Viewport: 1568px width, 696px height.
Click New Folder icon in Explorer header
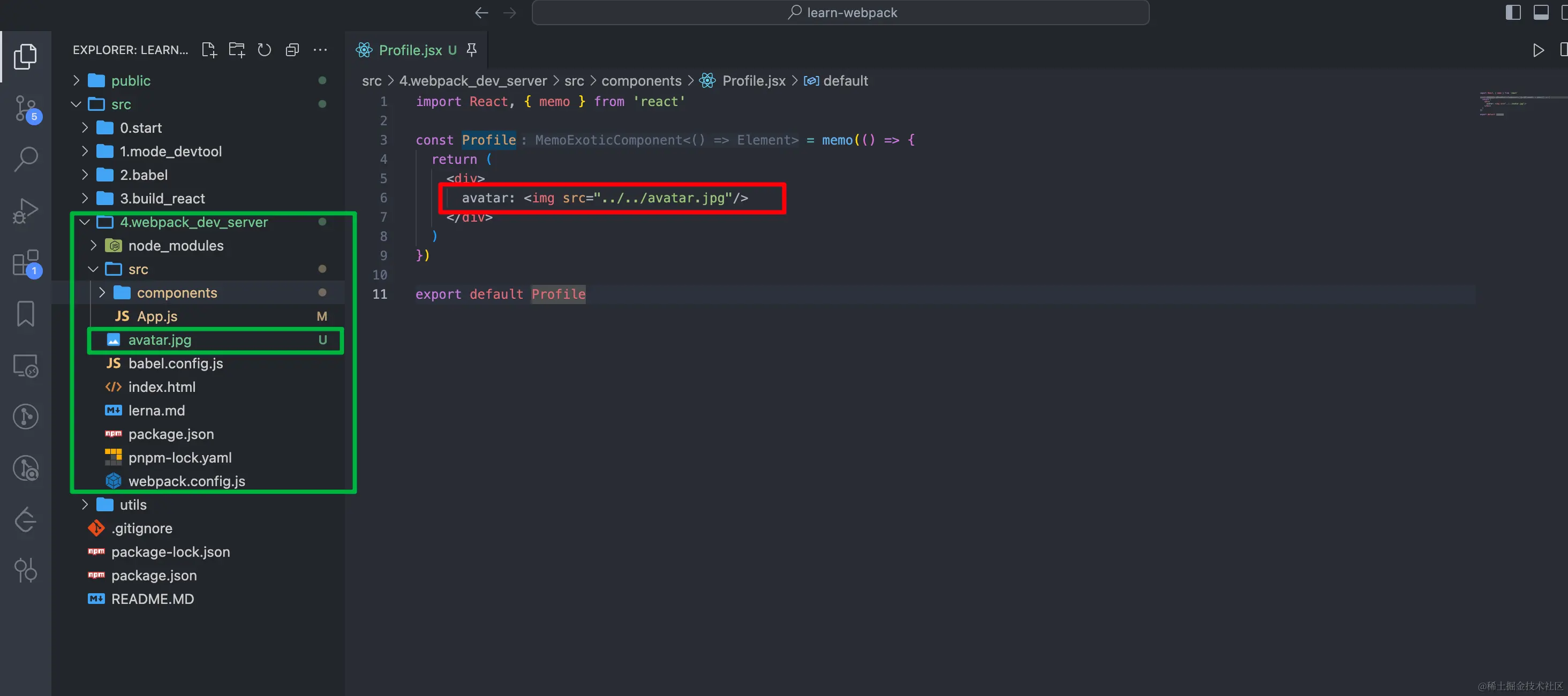coord(236,50)
